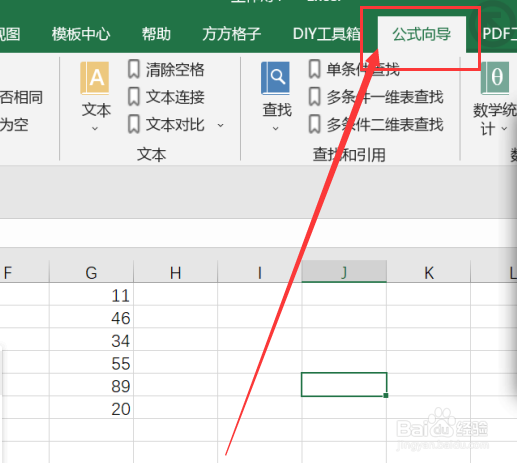
Task: Click the active selected cell in column J
Action: click(344, 384)
